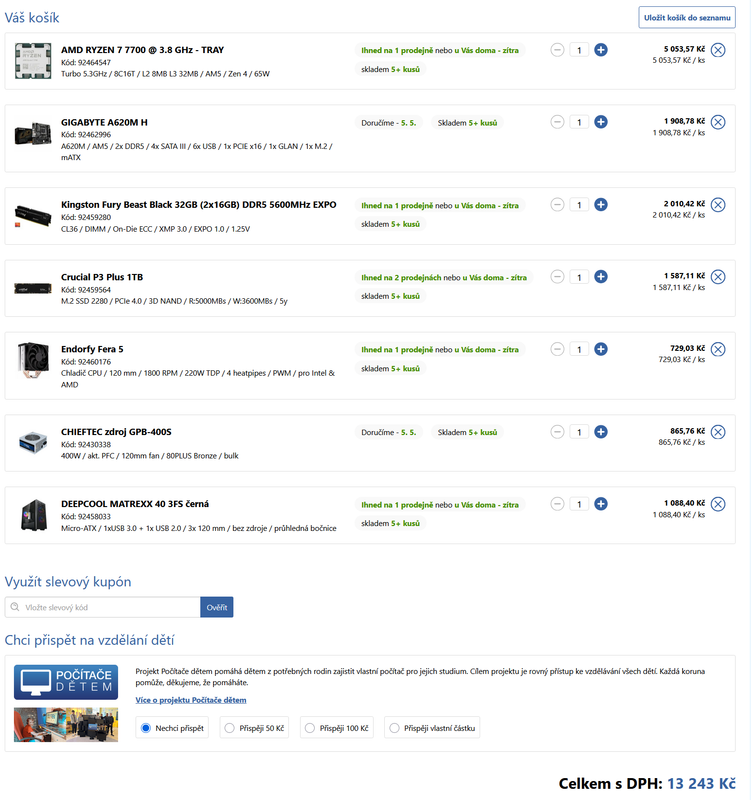Open Endorfy Fera 5 cooler thumbnail
This screenshot has width=751, height=800.
[x=33, y=360]
